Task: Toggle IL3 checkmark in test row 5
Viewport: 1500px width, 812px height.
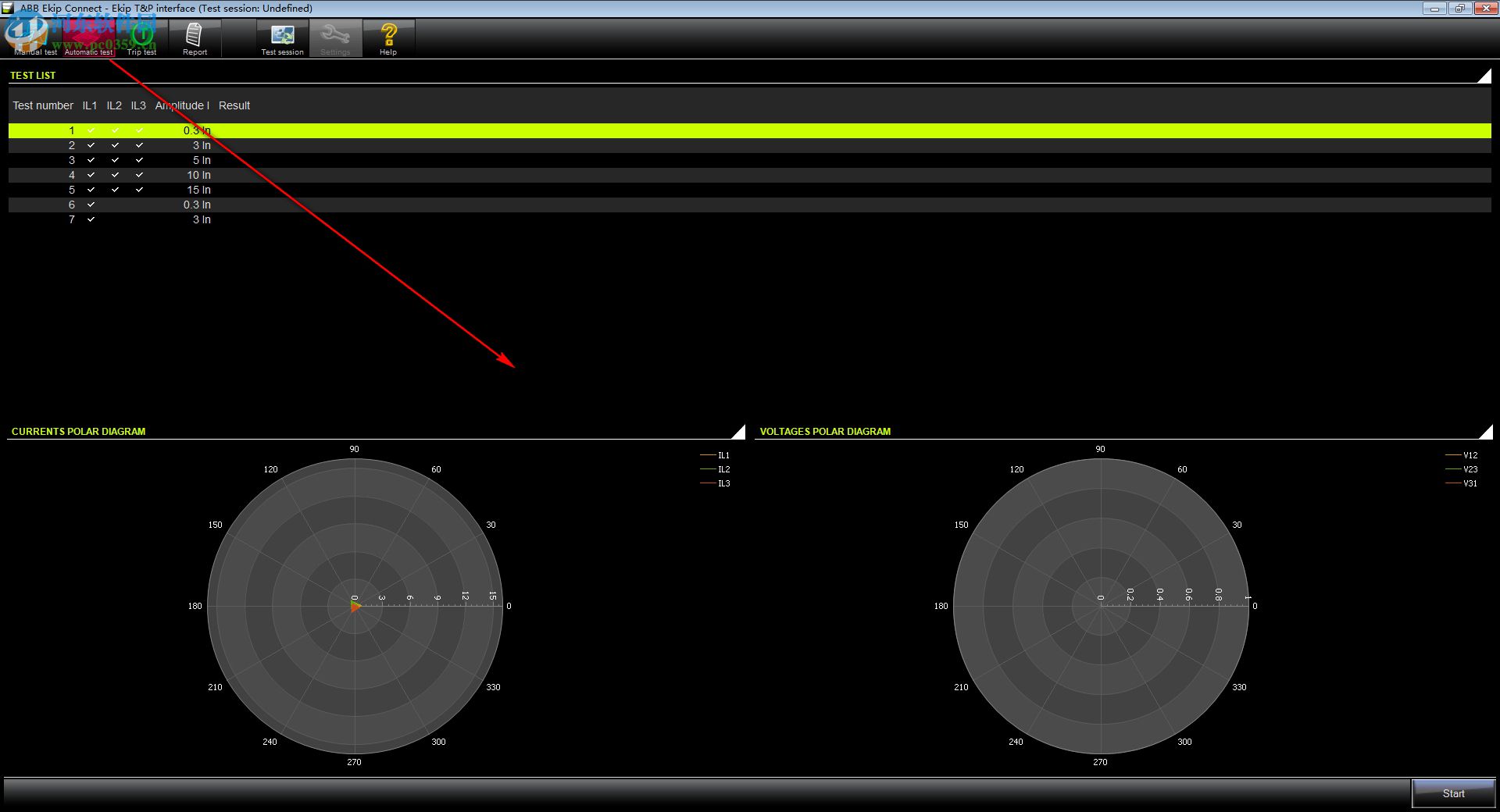Action: pos(139,190)
